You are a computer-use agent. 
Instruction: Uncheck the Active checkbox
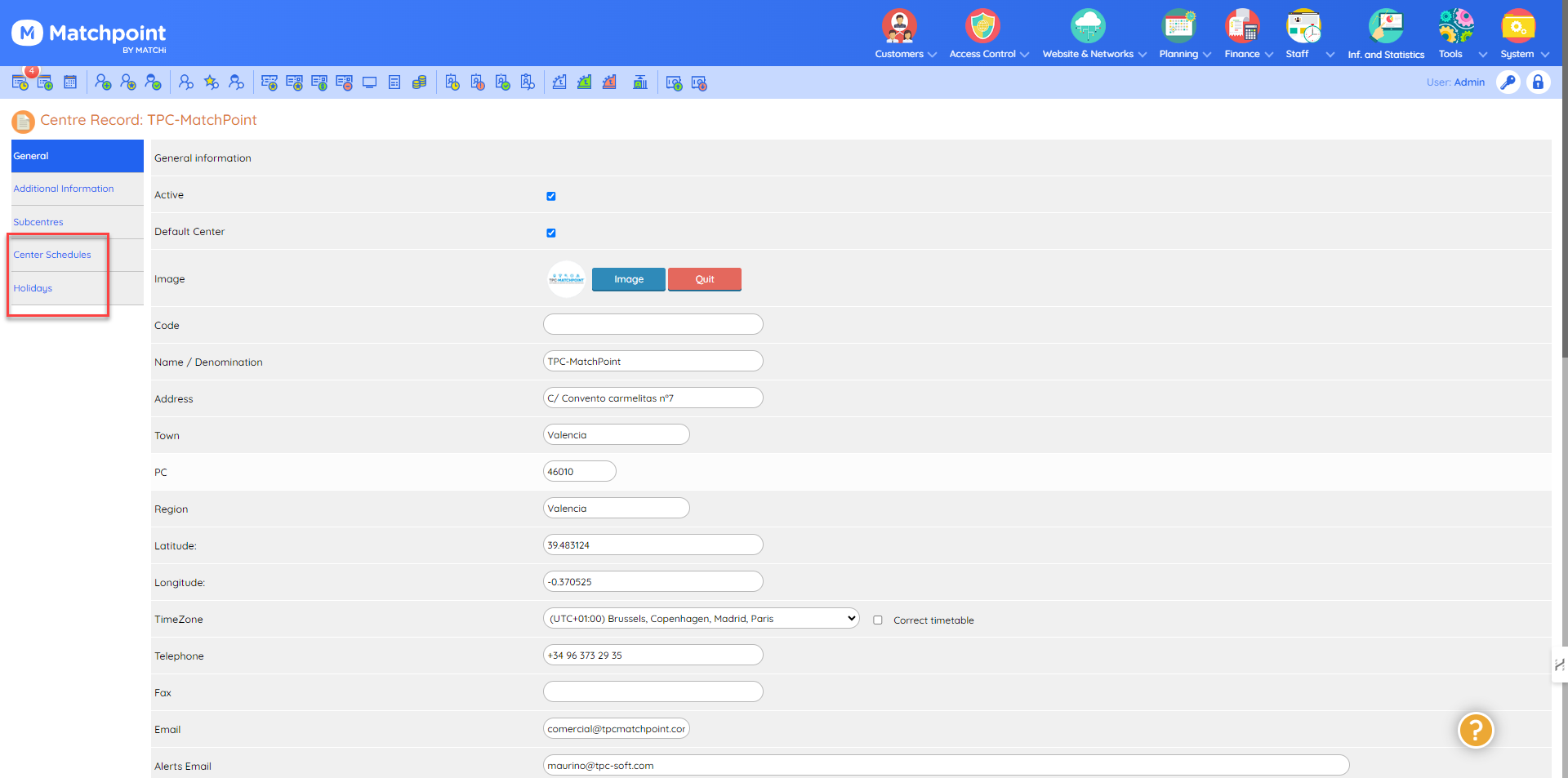pos(551,196)
